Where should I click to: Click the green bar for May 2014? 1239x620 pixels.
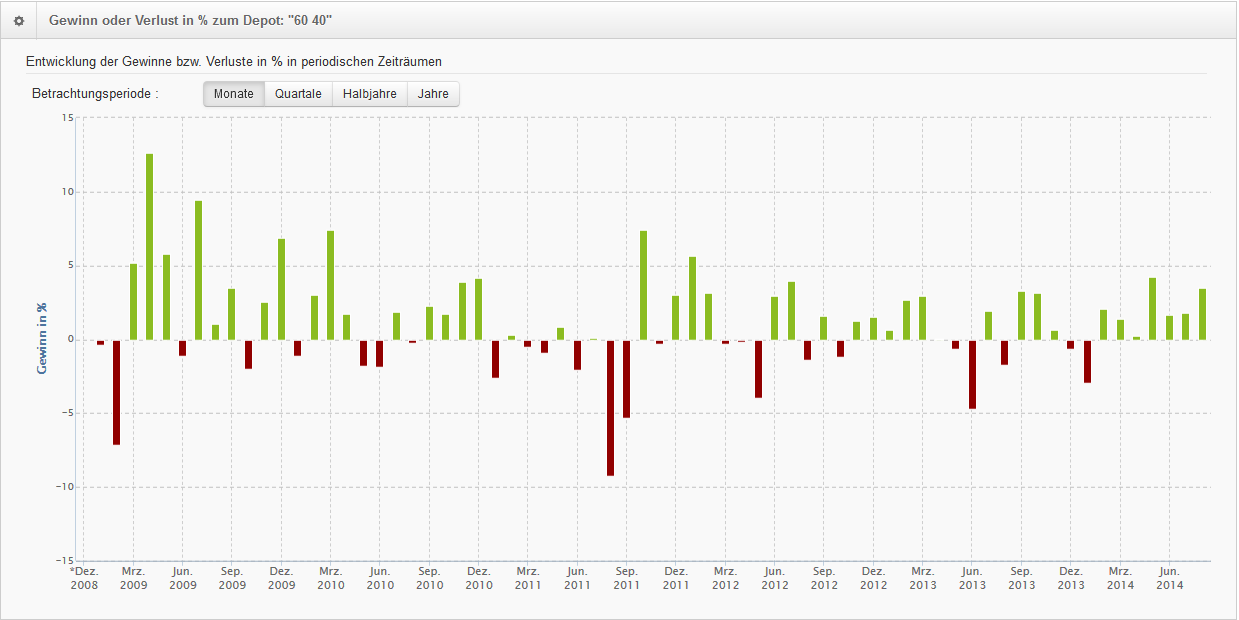[x=1153, y=309]
